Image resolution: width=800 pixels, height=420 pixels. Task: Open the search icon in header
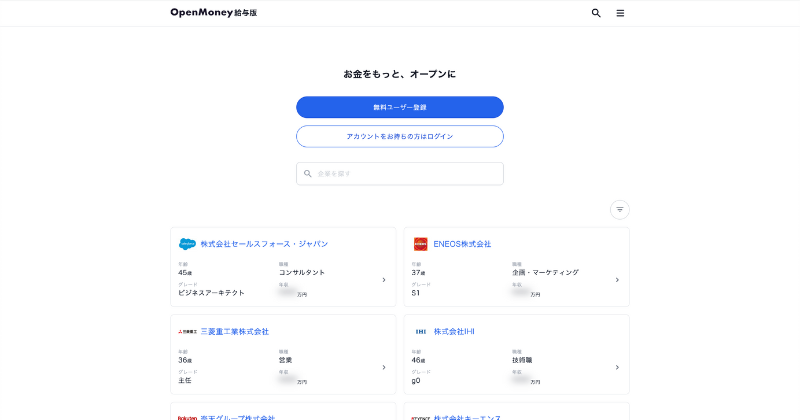[596, 13]
